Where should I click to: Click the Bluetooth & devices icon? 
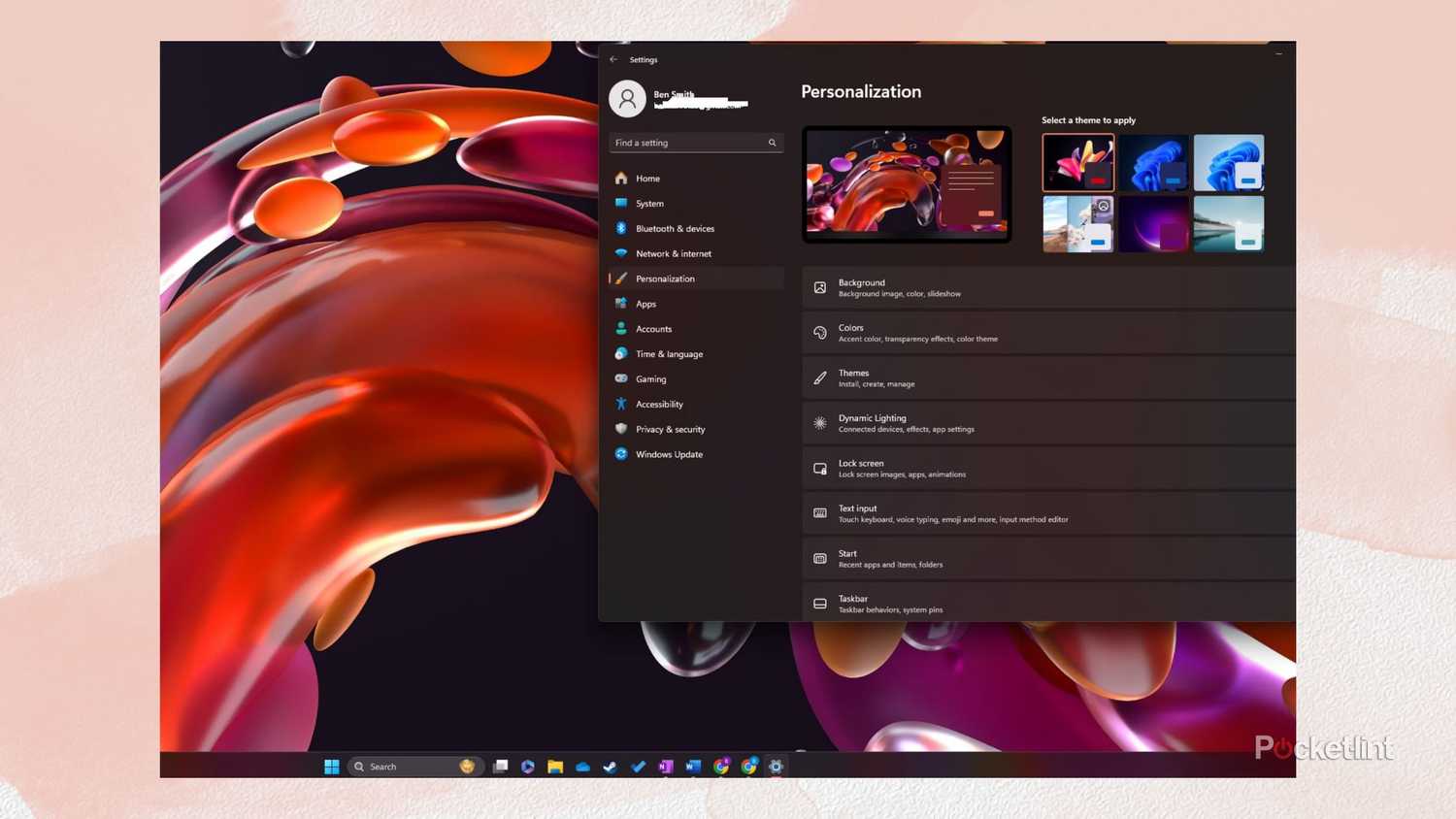click(x=622, y=228)
